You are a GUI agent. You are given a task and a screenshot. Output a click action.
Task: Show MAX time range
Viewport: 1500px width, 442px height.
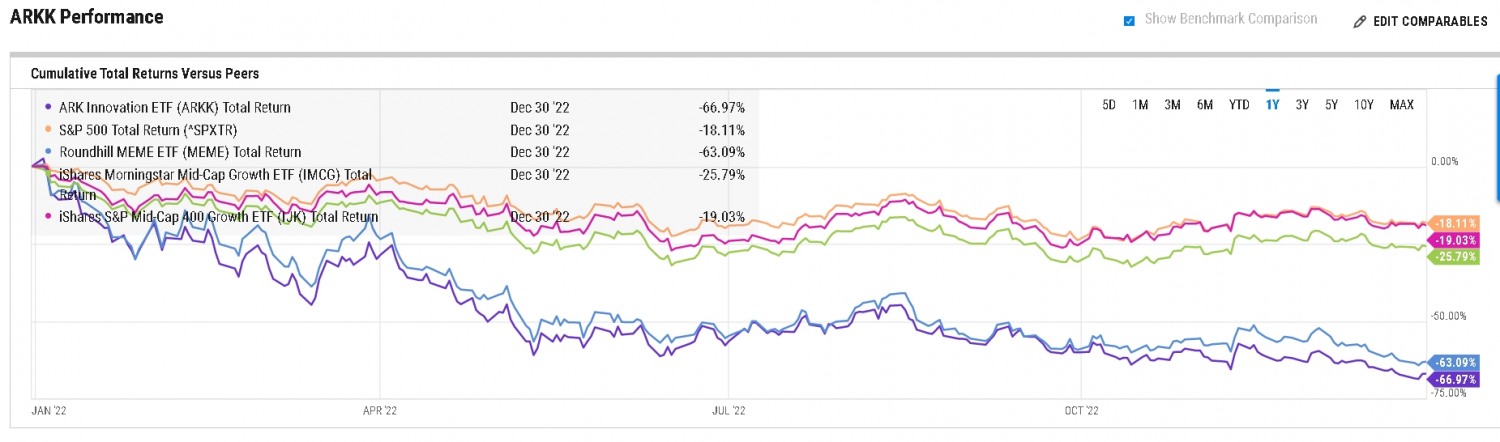pyautogui.click(x=1401, y=105)
